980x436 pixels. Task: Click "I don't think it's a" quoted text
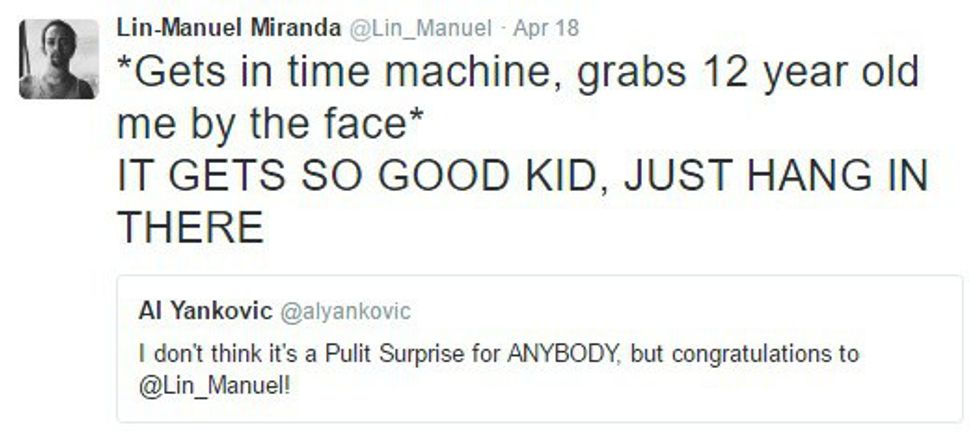215,354
